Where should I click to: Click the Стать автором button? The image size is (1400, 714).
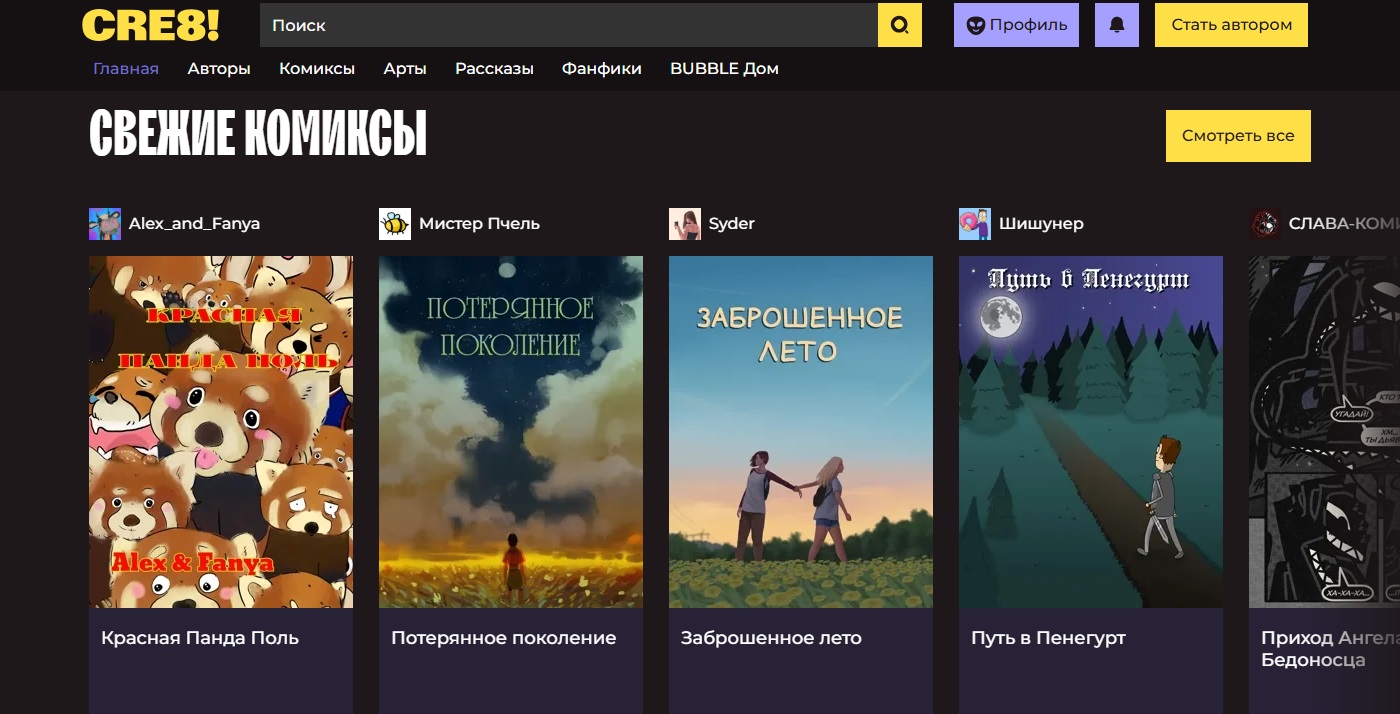[x=1231, y=25]
